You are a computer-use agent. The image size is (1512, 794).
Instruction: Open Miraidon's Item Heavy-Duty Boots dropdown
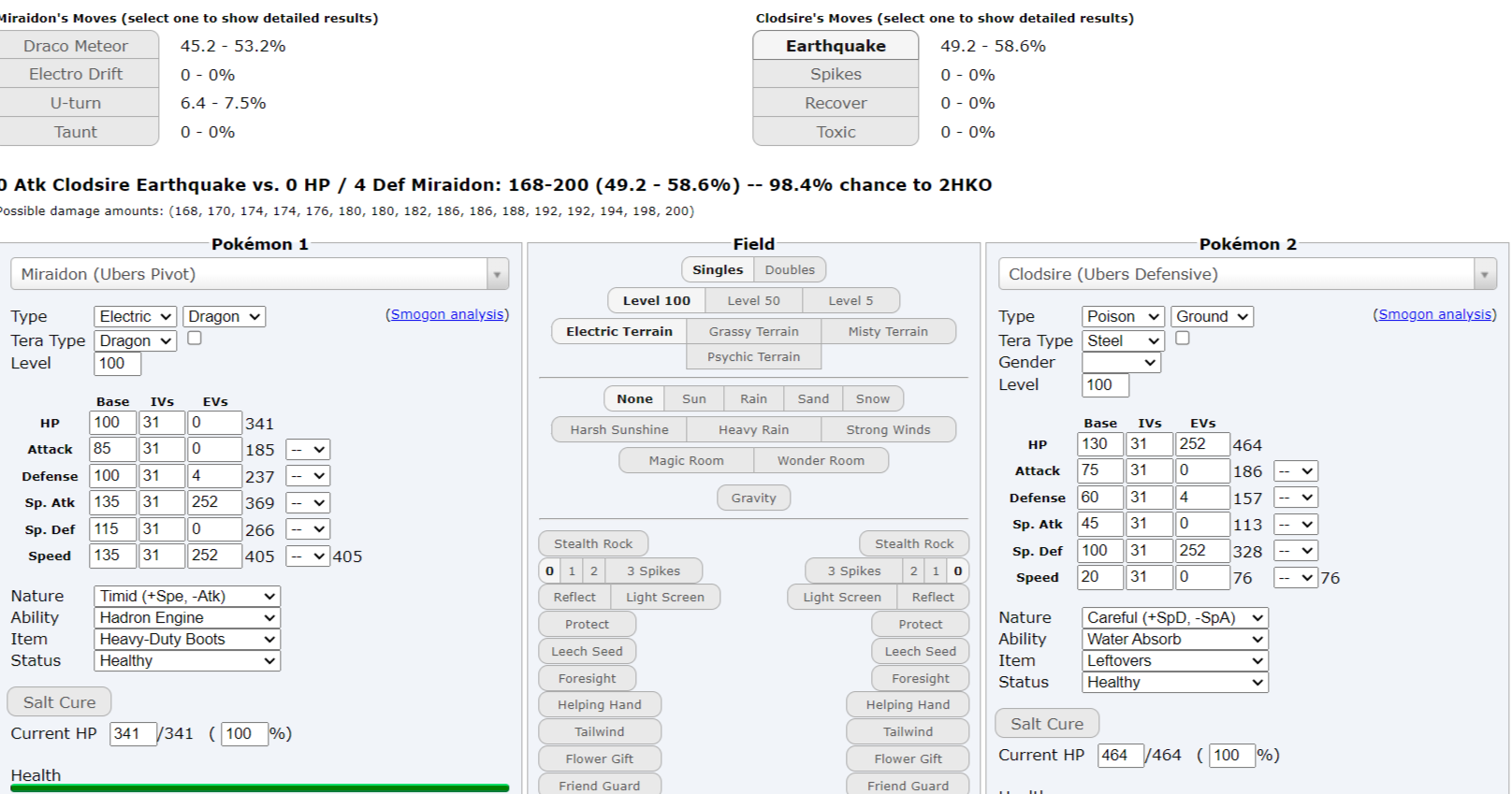tap(187, 639)
